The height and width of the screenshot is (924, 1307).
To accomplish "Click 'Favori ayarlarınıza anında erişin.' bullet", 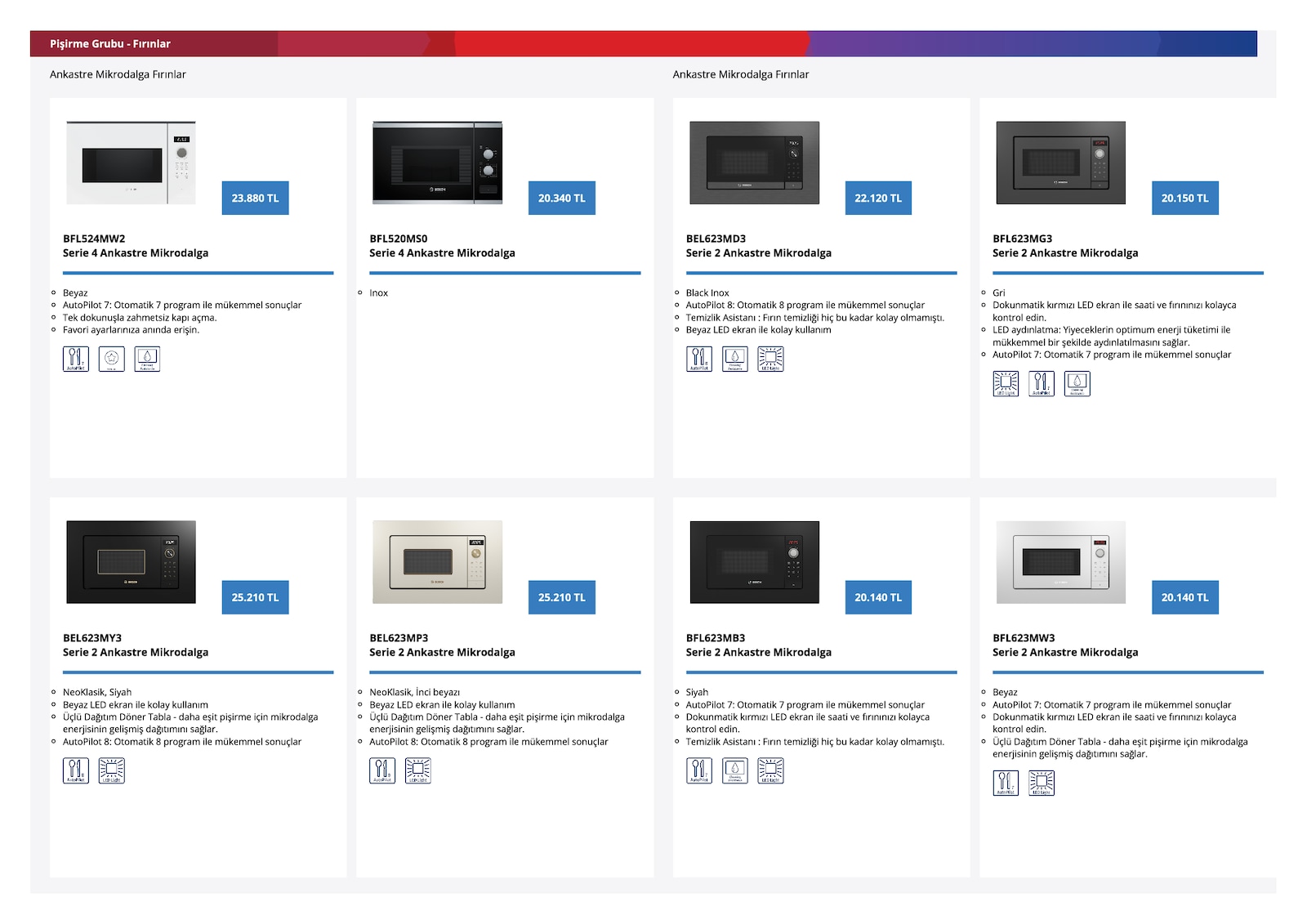I will pyautogui.click(x=131, y=330).
